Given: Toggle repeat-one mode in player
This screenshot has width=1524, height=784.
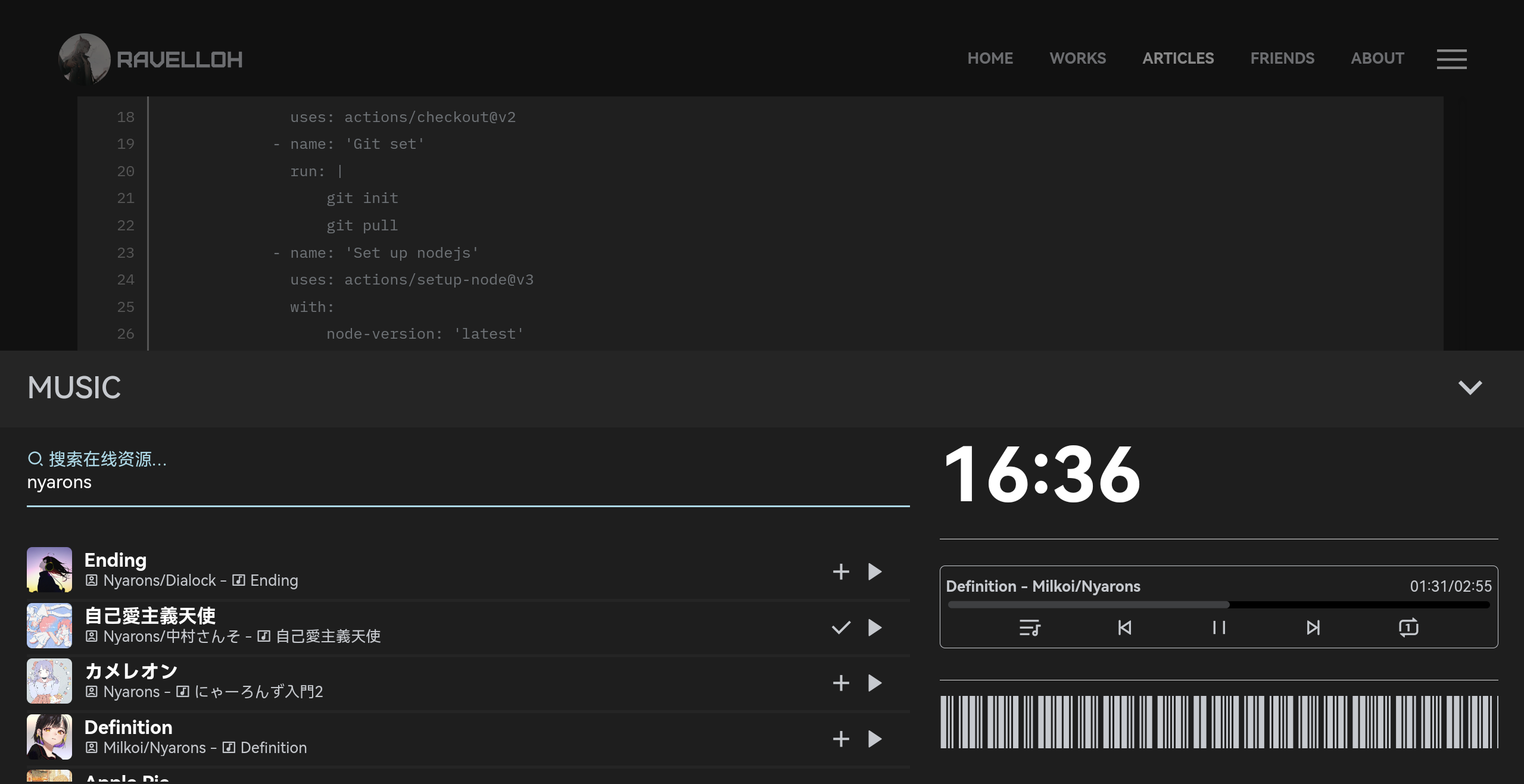Looking at the screenshot, I should [x=1408, y=627].
